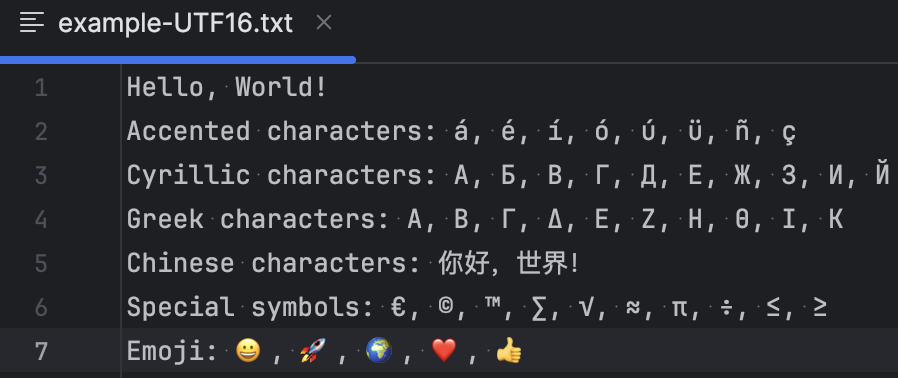Image resolution: width=898 pixels, height=378 pixels.
Task: Click line number 7 in the gutter
Action: tap(41, 351)
